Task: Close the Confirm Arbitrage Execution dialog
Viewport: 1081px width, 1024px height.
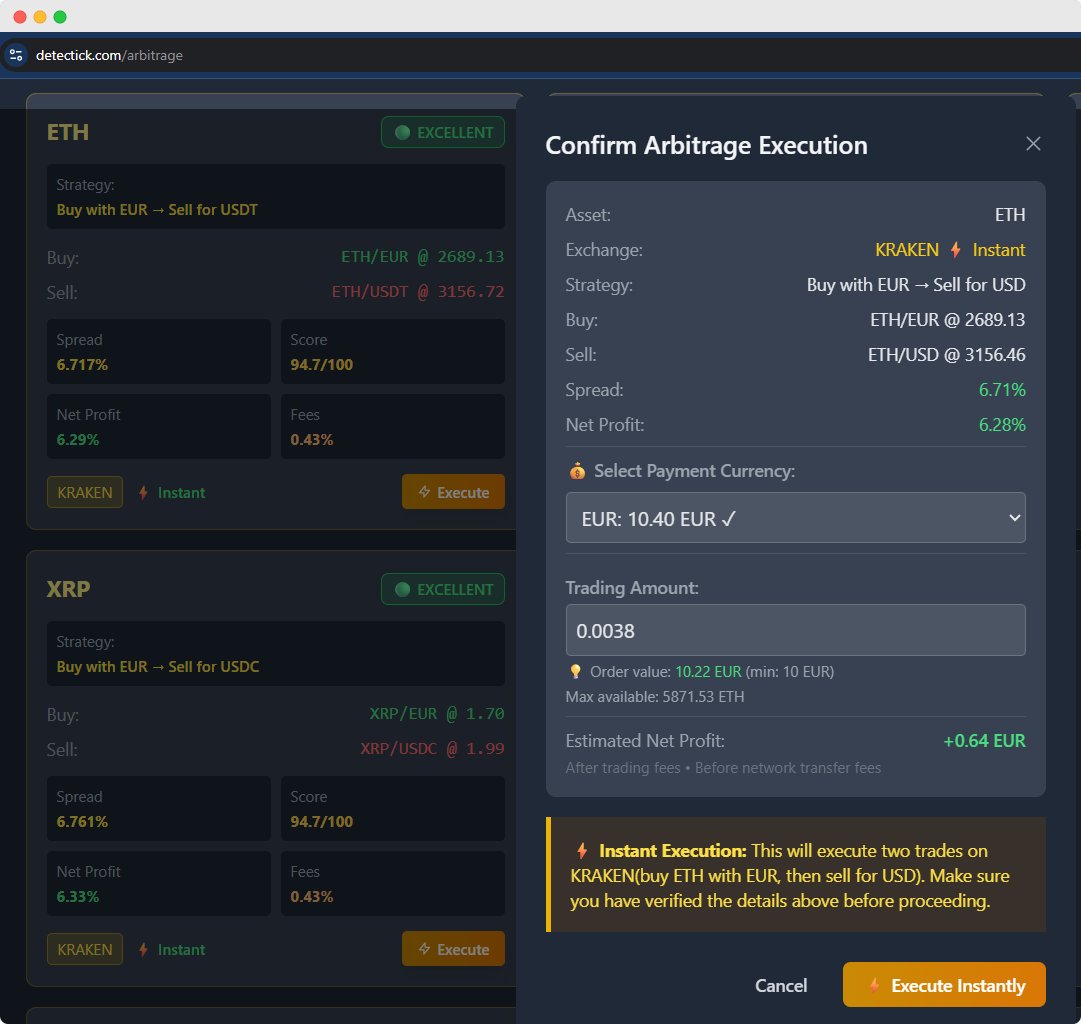Action: click(x=1033, y=143)
